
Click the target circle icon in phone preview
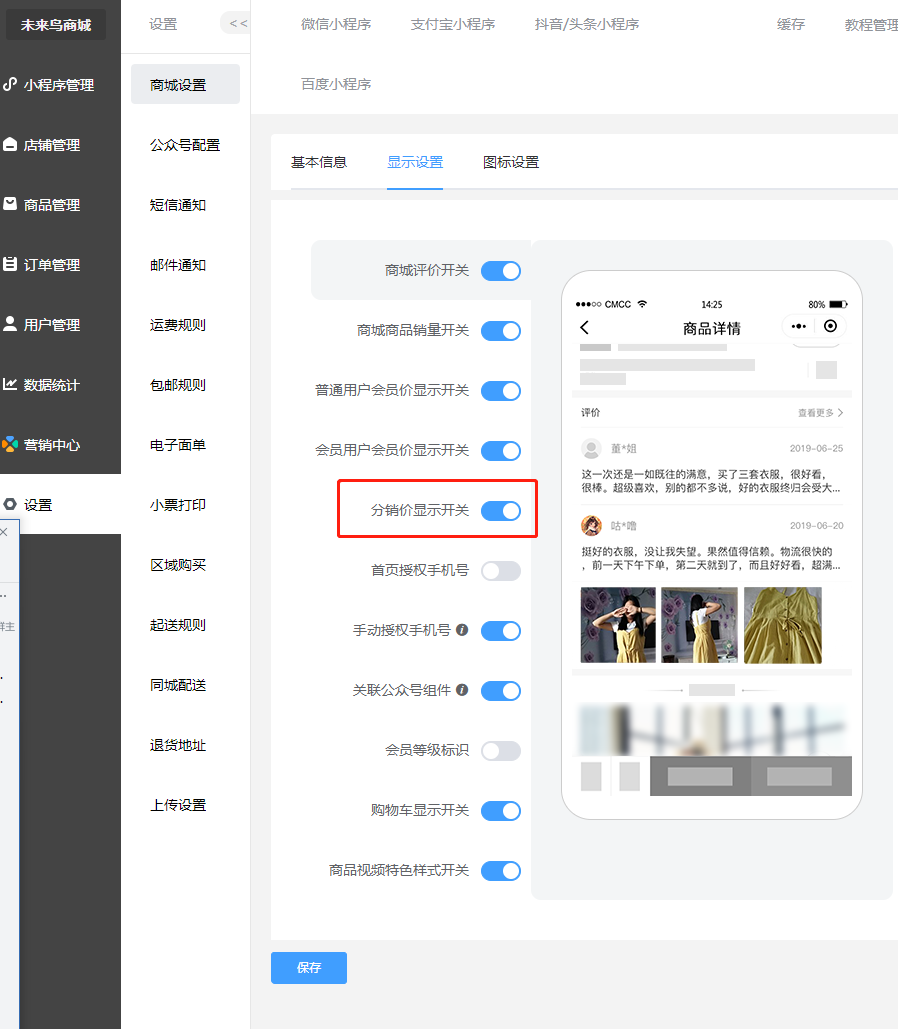830,326
